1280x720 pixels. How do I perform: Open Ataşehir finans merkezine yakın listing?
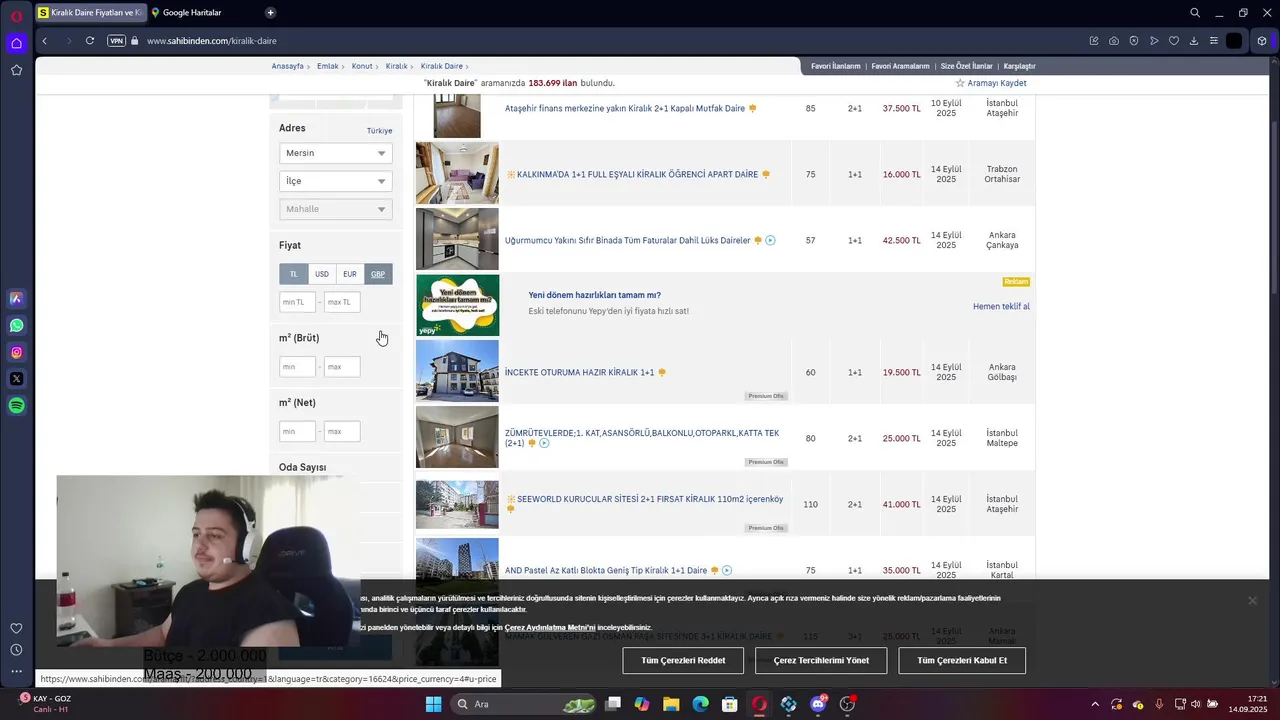tap(625, 108)
